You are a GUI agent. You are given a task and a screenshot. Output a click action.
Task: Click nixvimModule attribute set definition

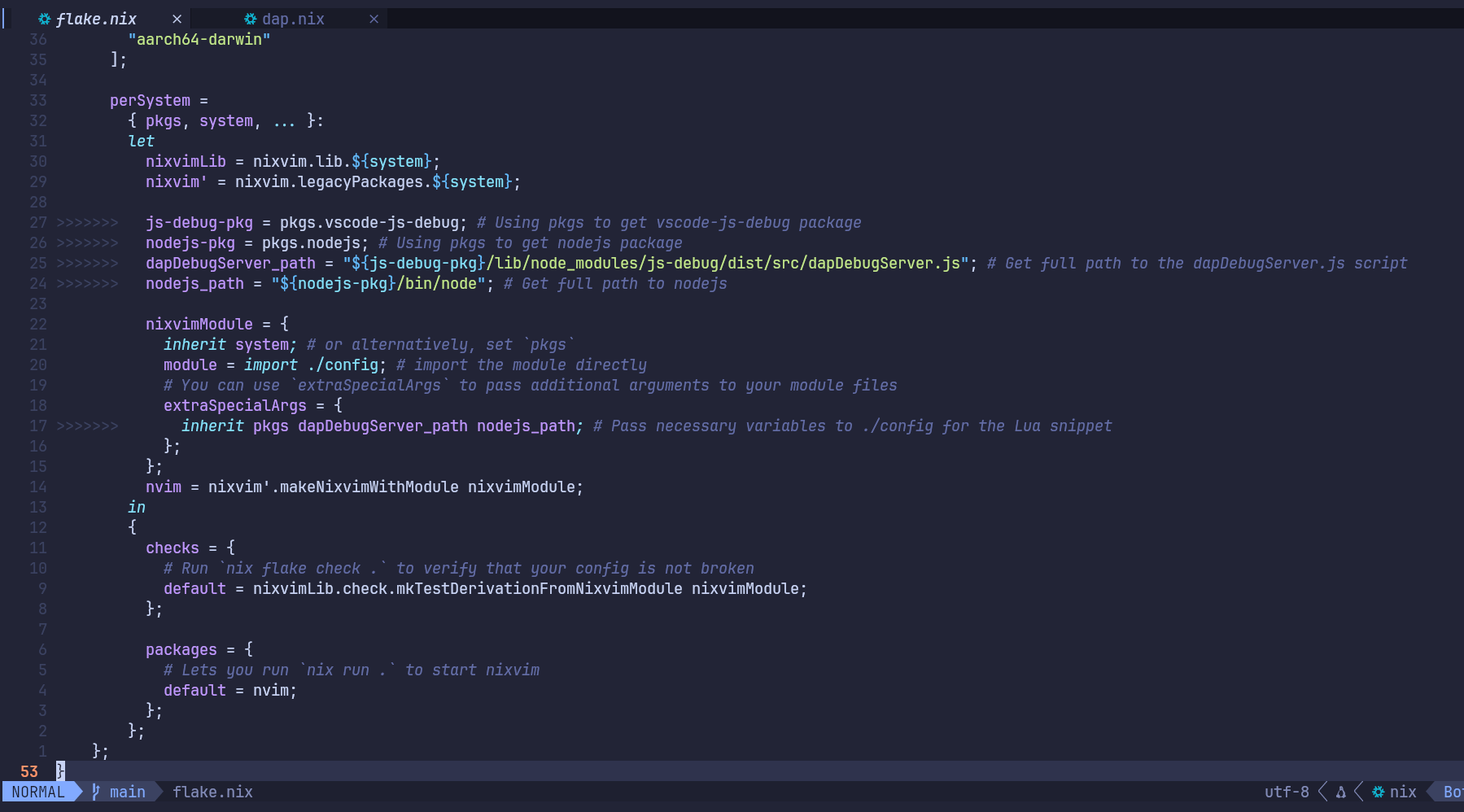point(199,324)
